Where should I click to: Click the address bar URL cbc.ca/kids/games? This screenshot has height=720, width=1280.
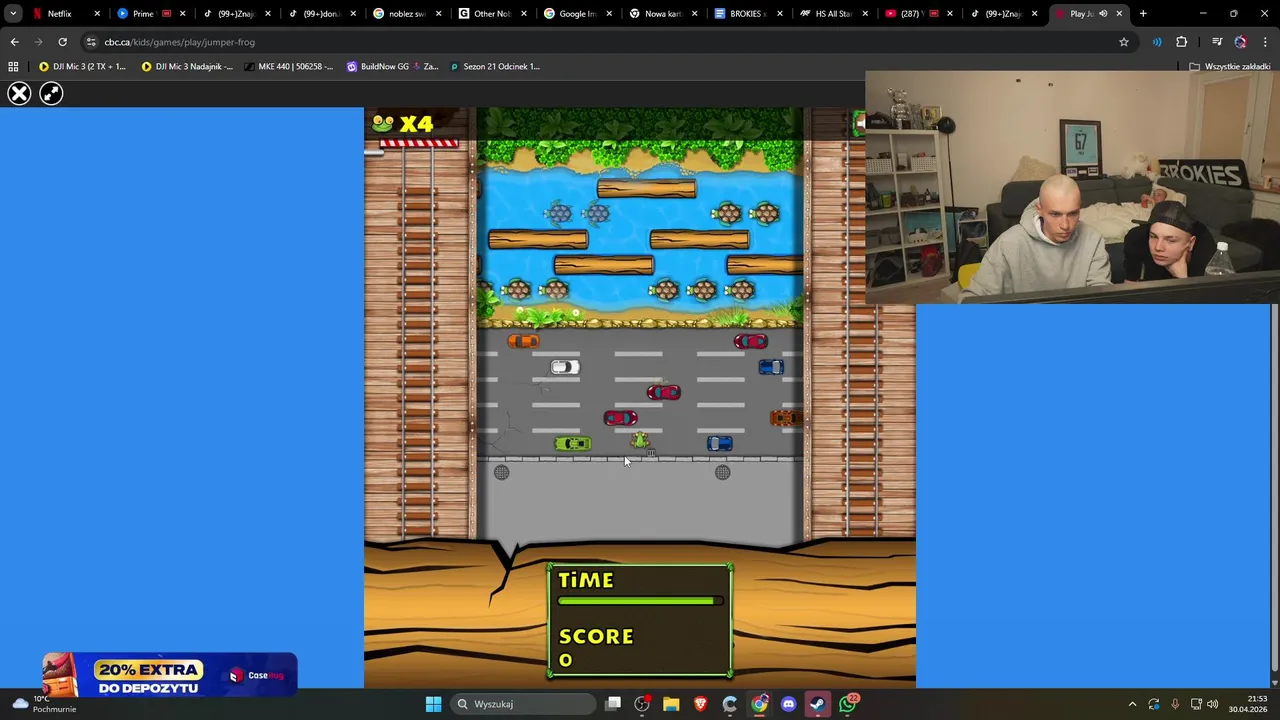click(180, 42)
